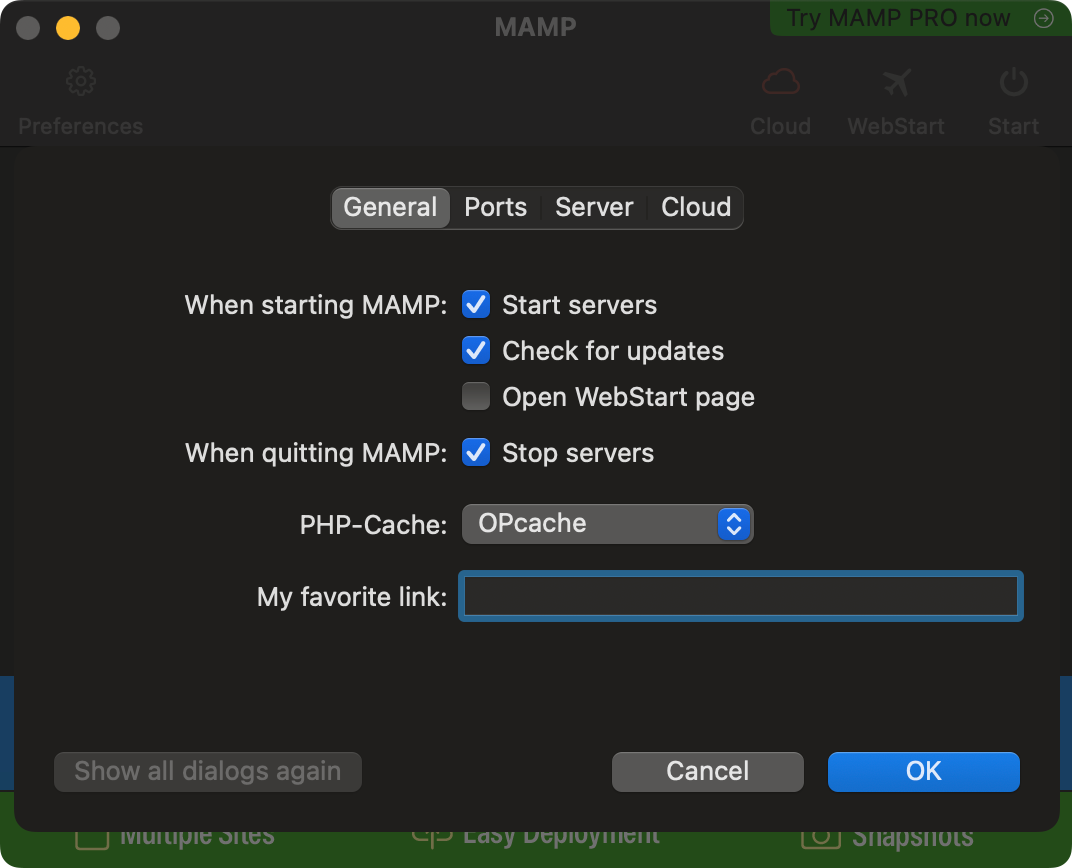This screenshot has width=1072, height=868.
Task: Click the yellow minimize window button
Action: 68,28
